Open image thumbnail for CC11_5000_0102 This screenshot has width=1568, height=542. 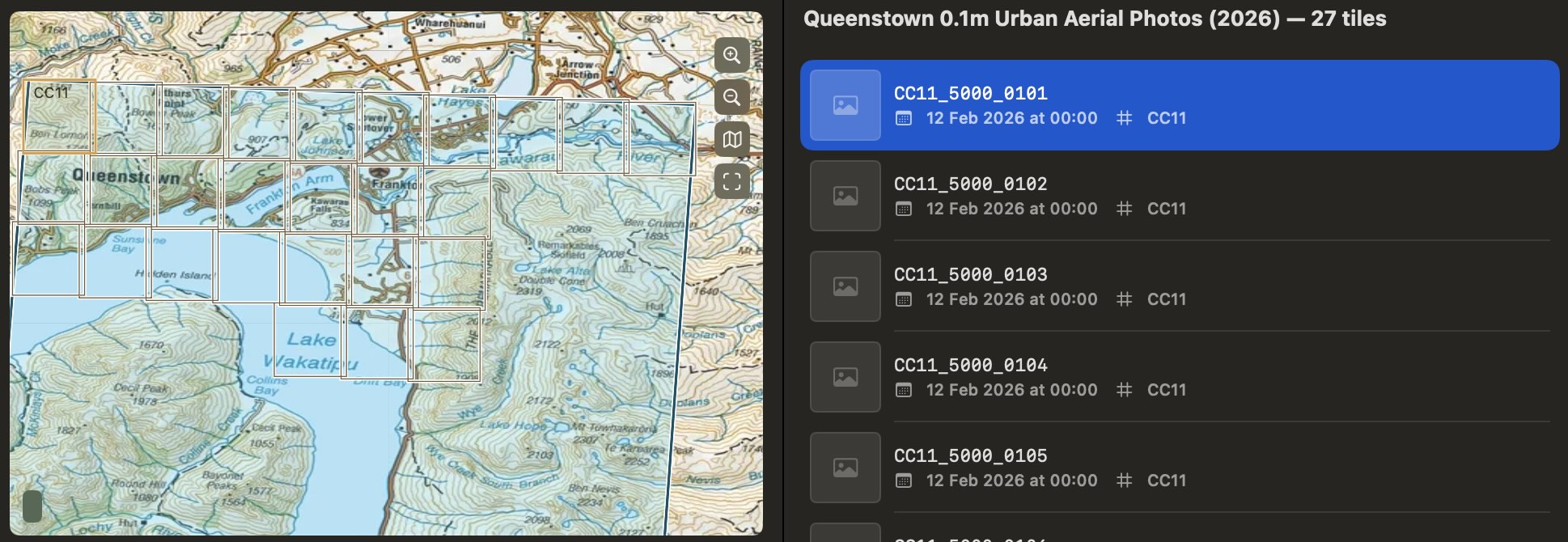845,196
